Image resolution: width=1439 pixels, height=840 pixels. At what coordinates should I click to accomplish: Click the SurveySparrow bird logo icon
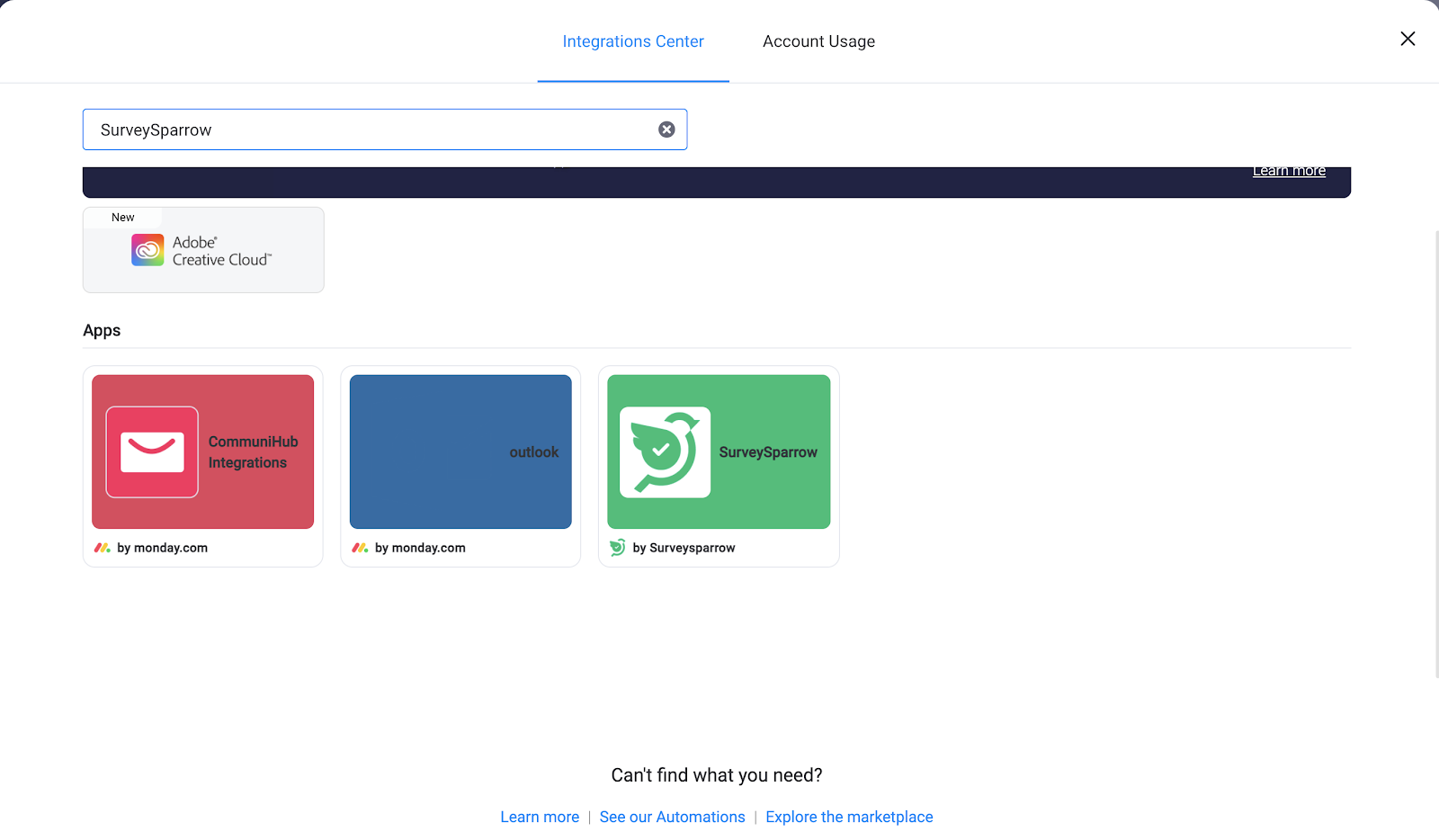pos(666,451)
